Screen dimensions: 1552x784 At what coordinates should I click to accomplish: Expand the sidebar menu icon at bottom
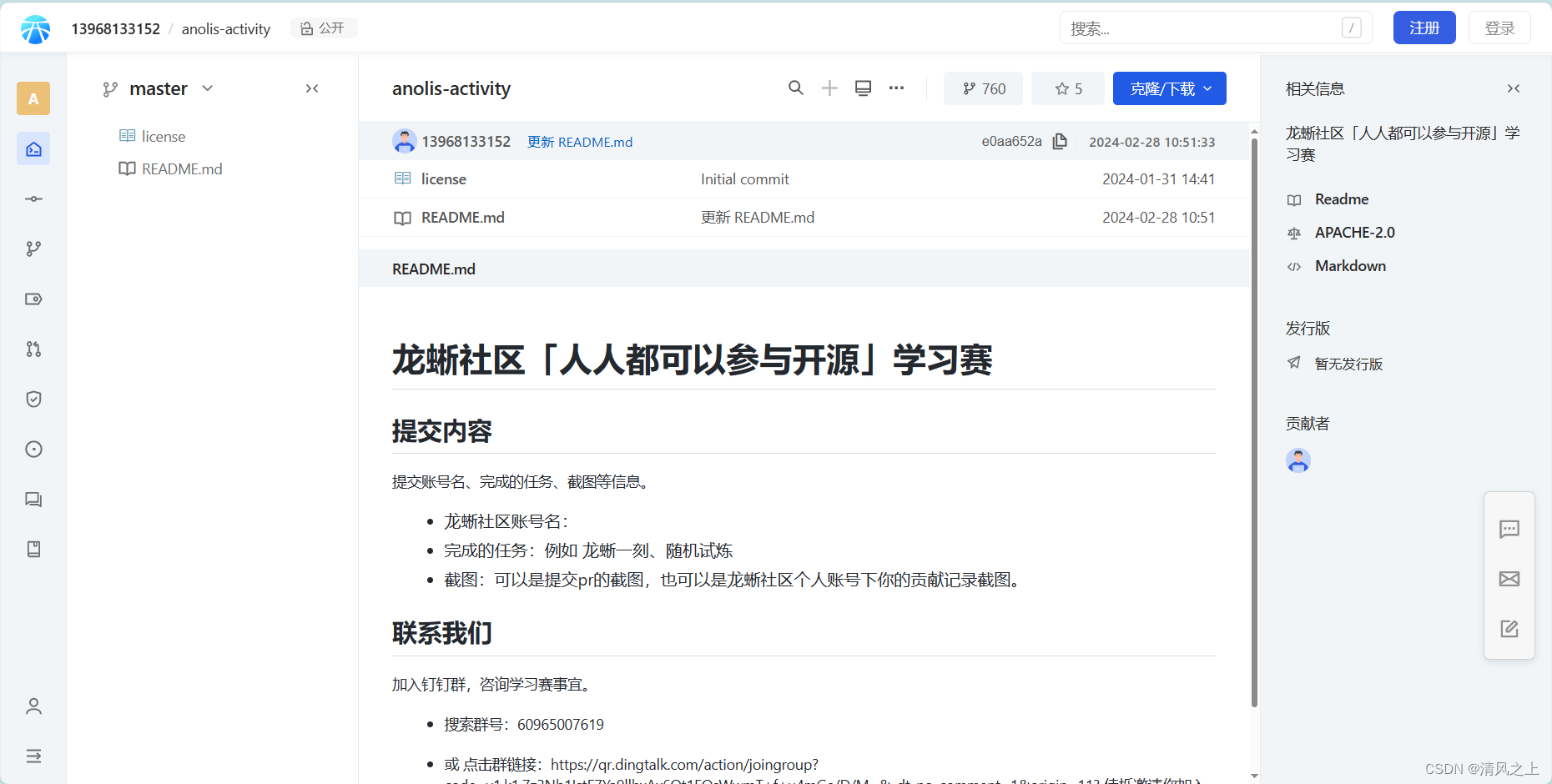click(33, 756)
